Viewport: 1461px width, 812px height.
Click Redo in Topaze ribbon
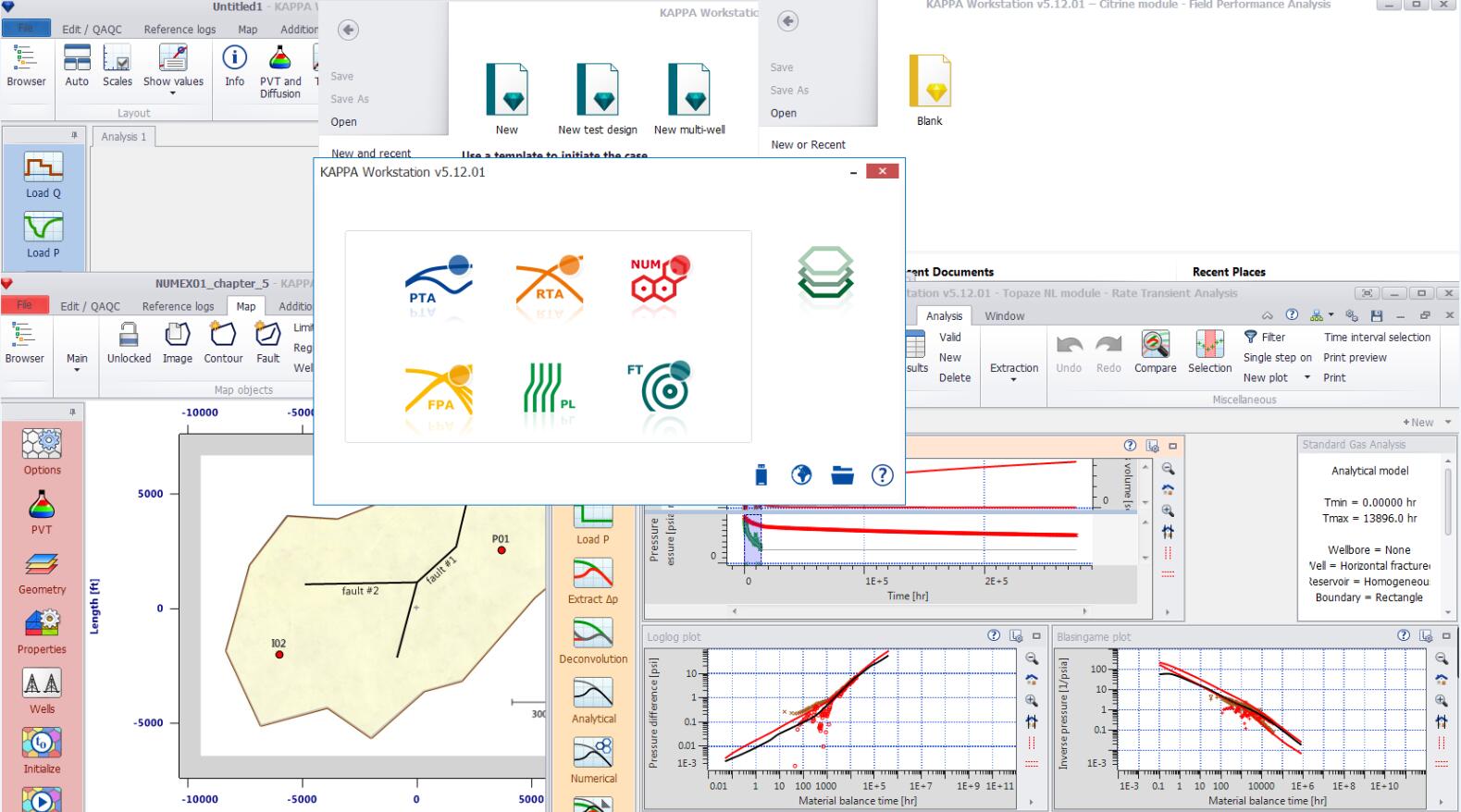(1108, 354)
